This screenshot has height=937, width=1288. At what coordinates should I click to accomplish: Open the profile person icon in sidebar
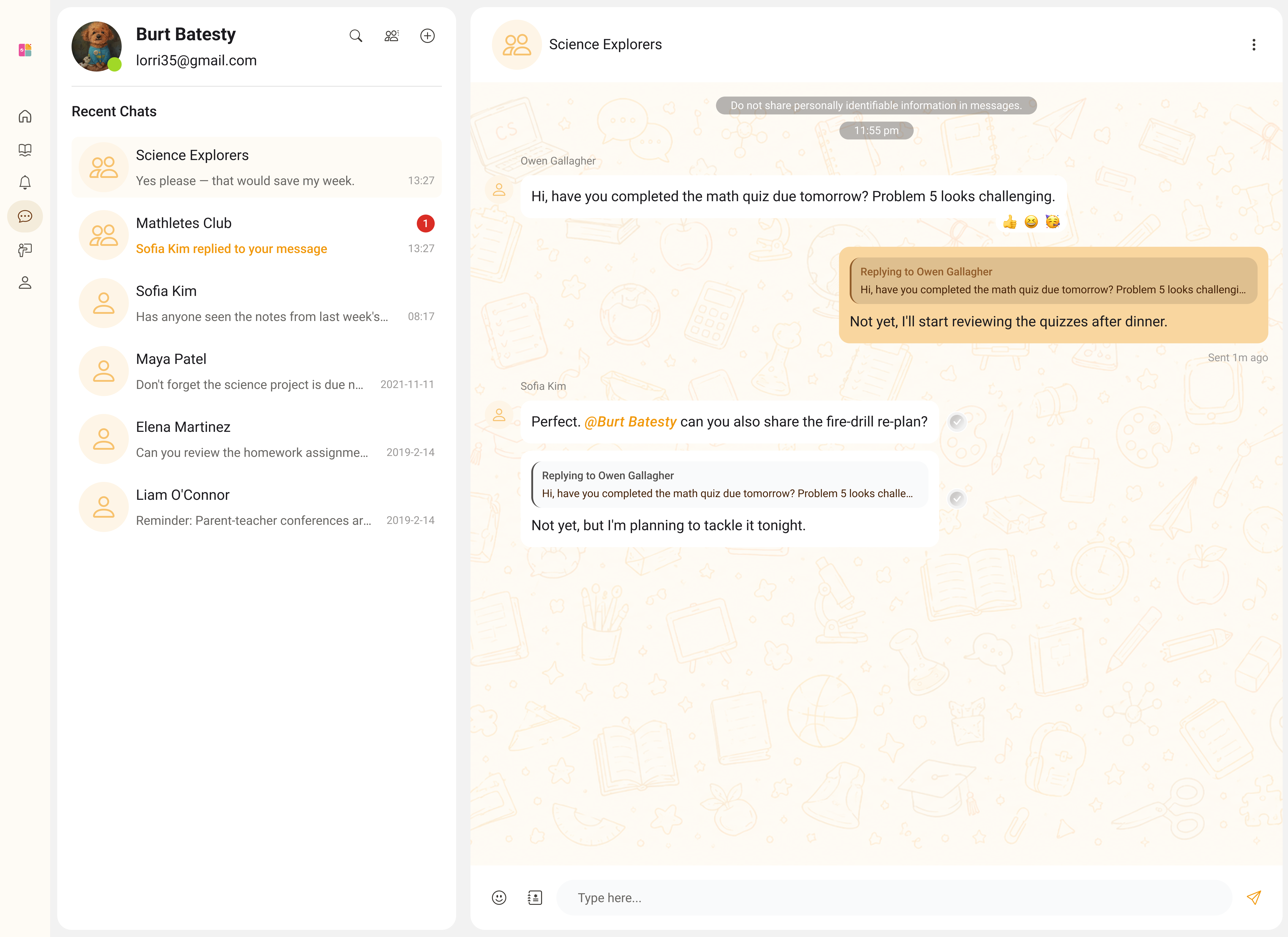25,283
